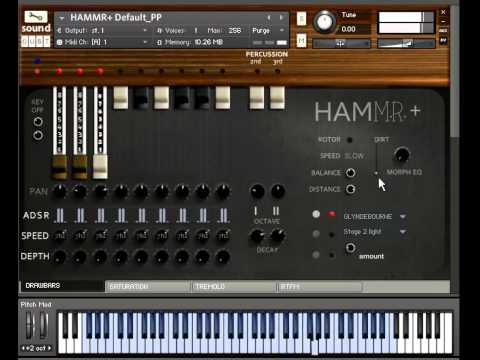Image resolution: width=480 pixels, height=360 pixels.
Task: Open the tab right of TREMOLO
Action: coord(320,287)
